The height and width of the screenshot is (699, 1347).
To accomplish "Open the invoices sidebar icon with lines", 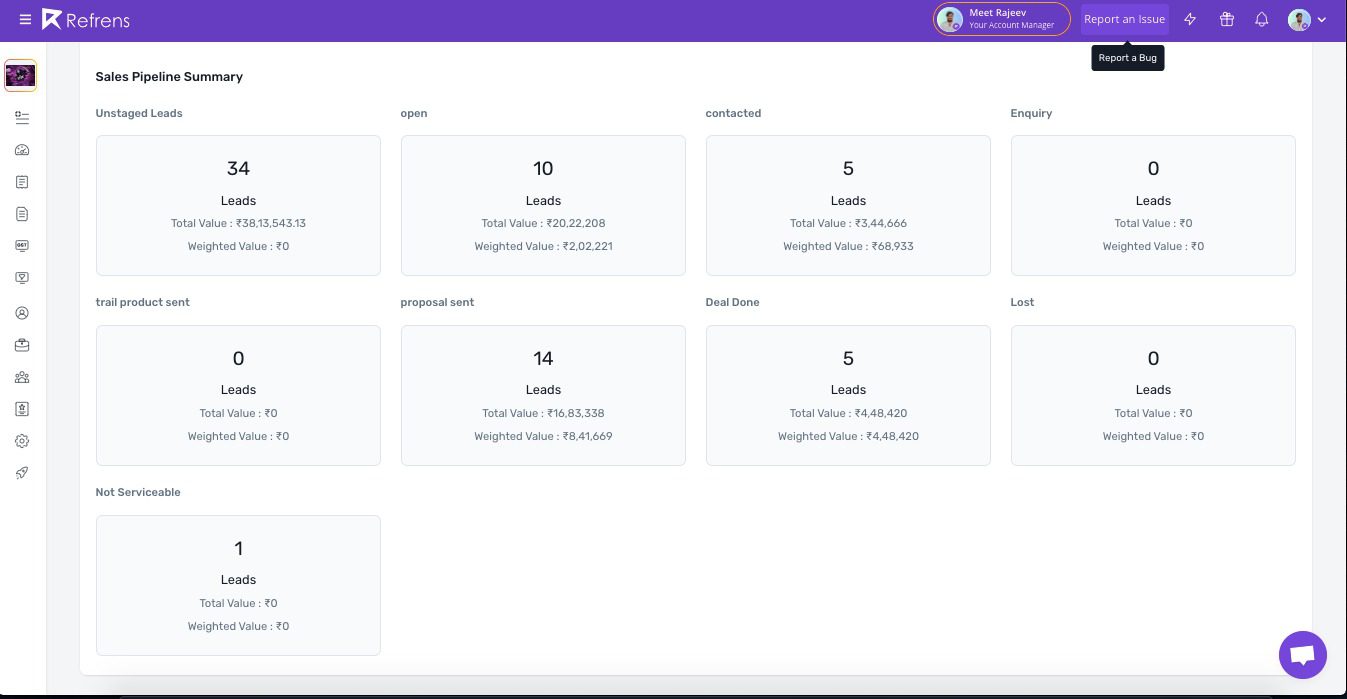I will (x=22, y=182).
